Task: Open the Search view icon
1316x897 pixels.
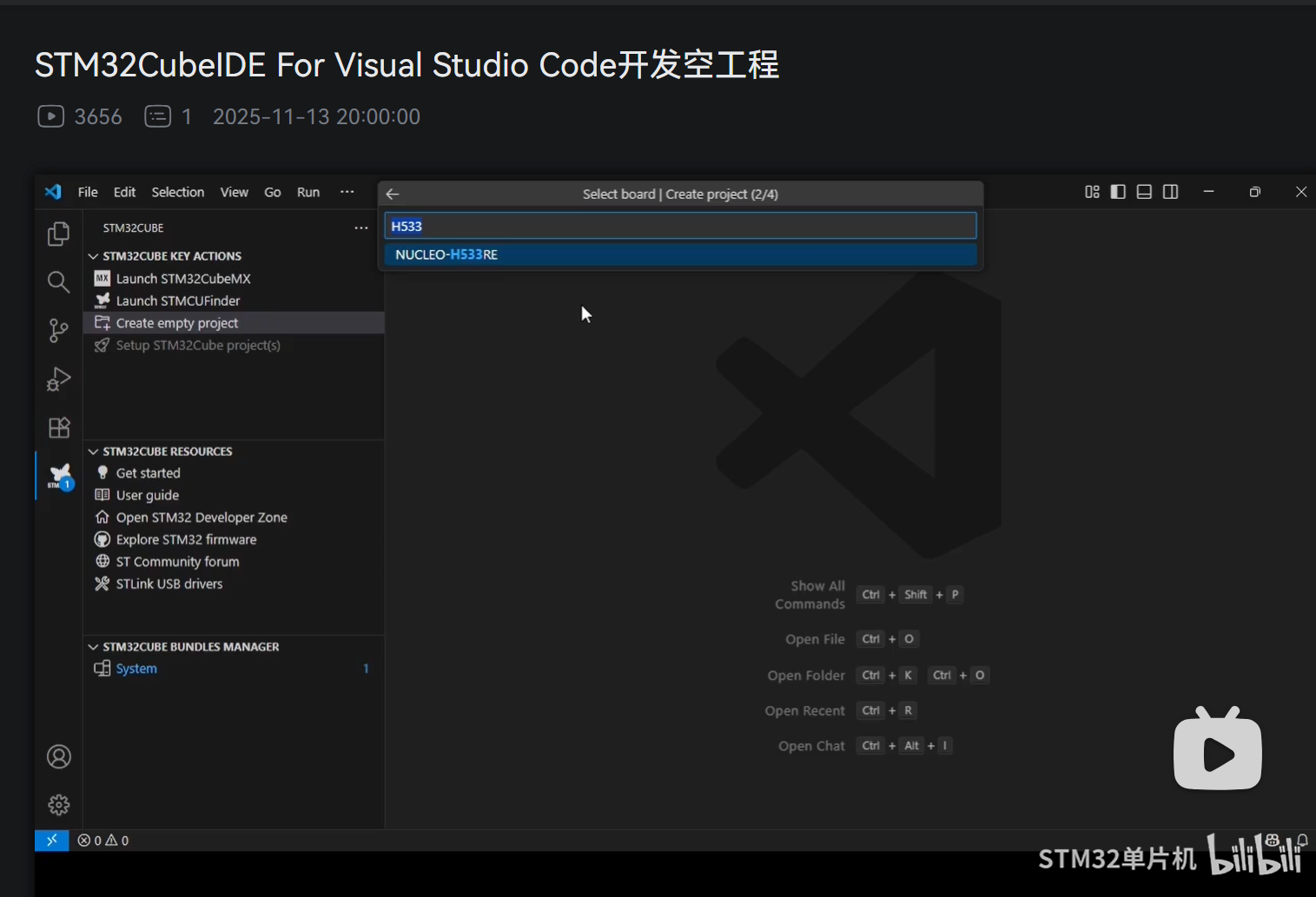Action: pyautogui.click(x=58, y=282)
